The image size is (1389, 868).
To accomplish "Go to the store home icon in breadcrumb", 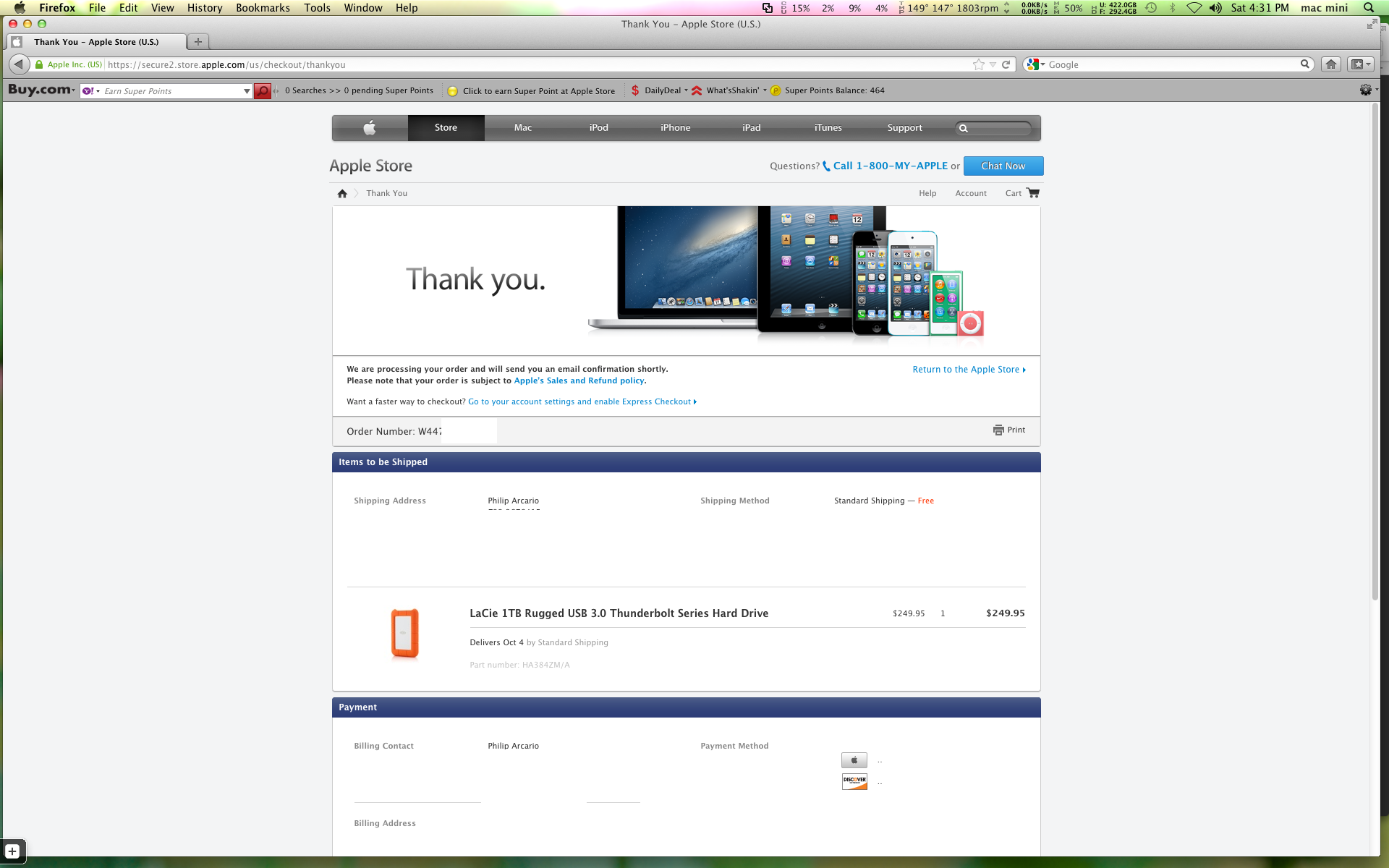I will click(x=342, y=193).
